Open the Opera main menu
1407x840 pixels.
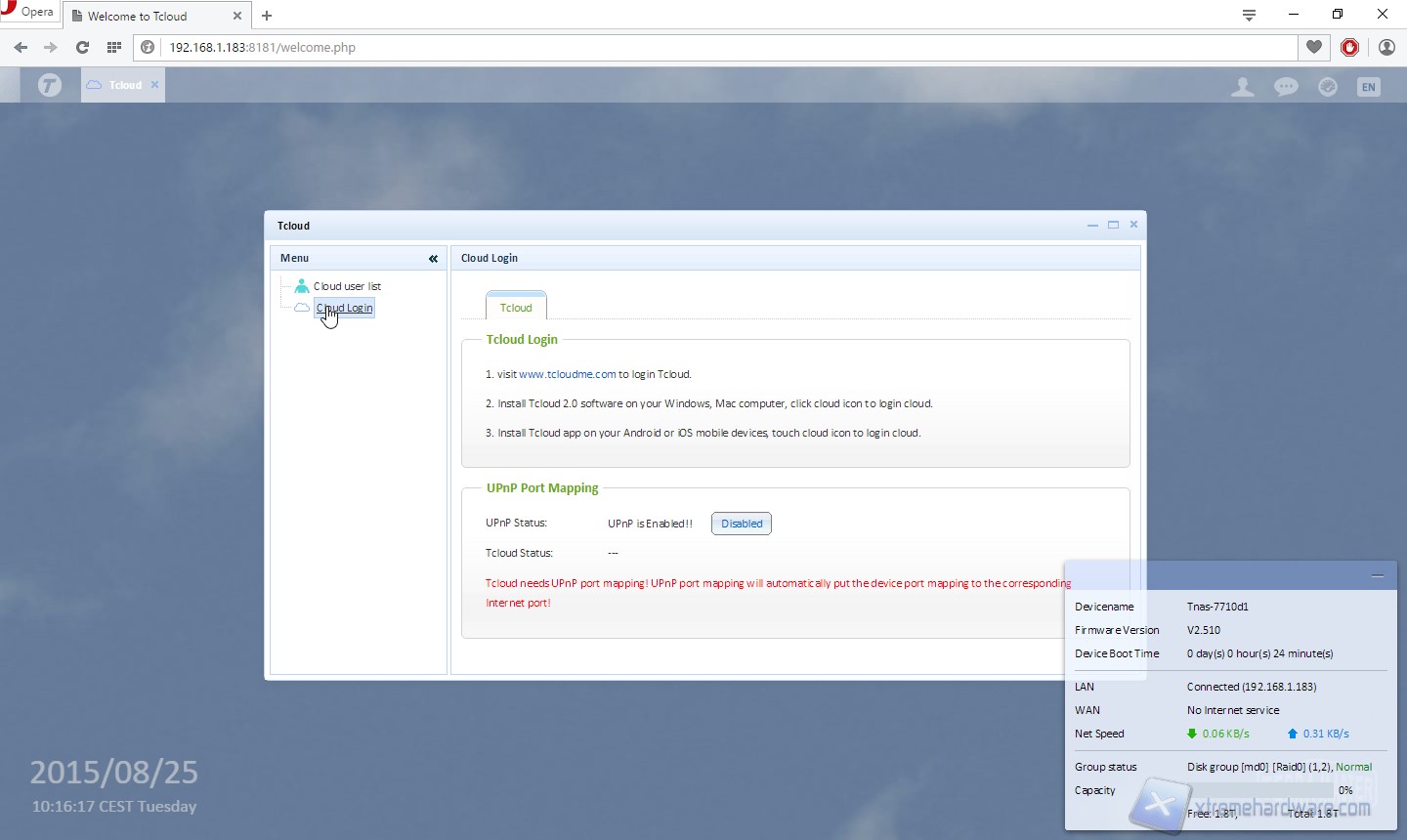pos(27,12)
